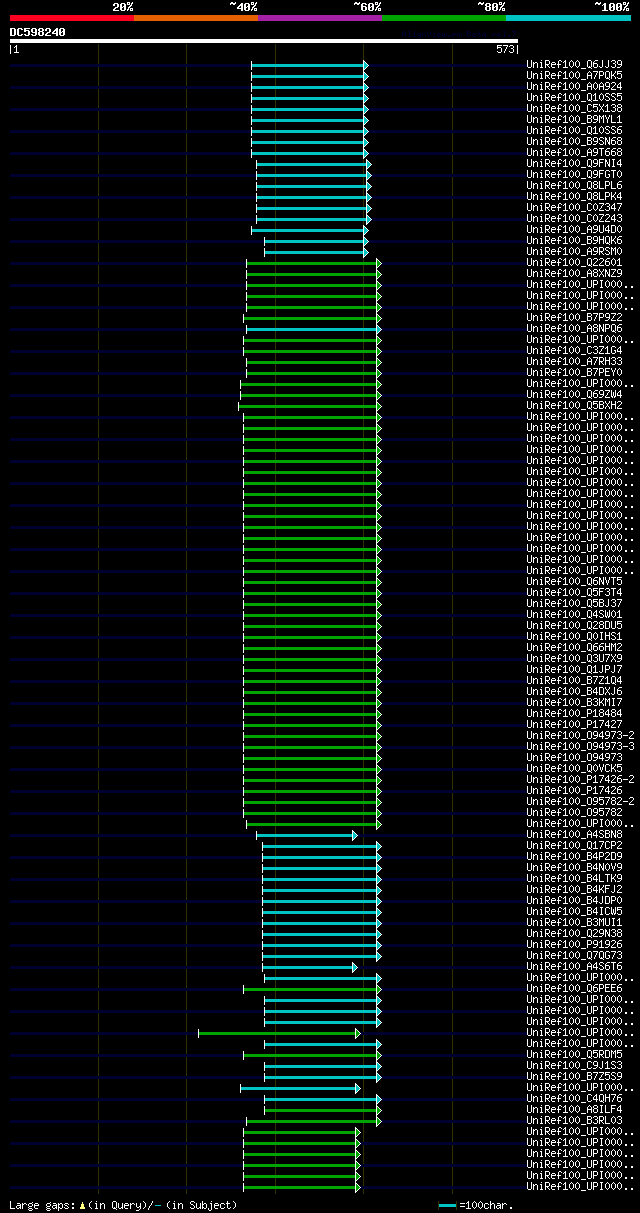Select the UniRef100_Q10SS6 label
640x1213 pixels.
(x=574, y=130)
